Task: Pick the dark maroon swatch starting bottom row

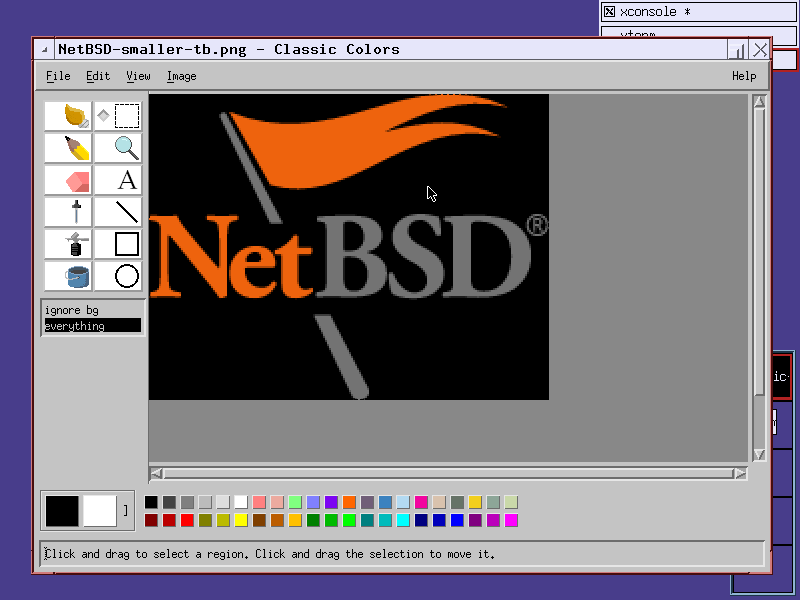Action: click(151, 520)
